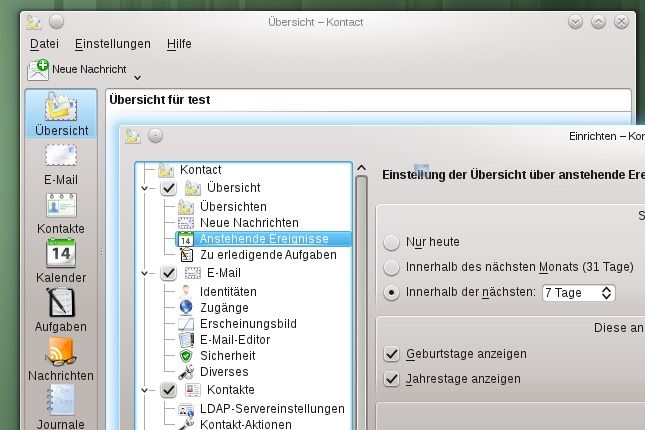645x430 pixels.
Task: Click pin button in Einrichten dialog
Action: (155, 136)
